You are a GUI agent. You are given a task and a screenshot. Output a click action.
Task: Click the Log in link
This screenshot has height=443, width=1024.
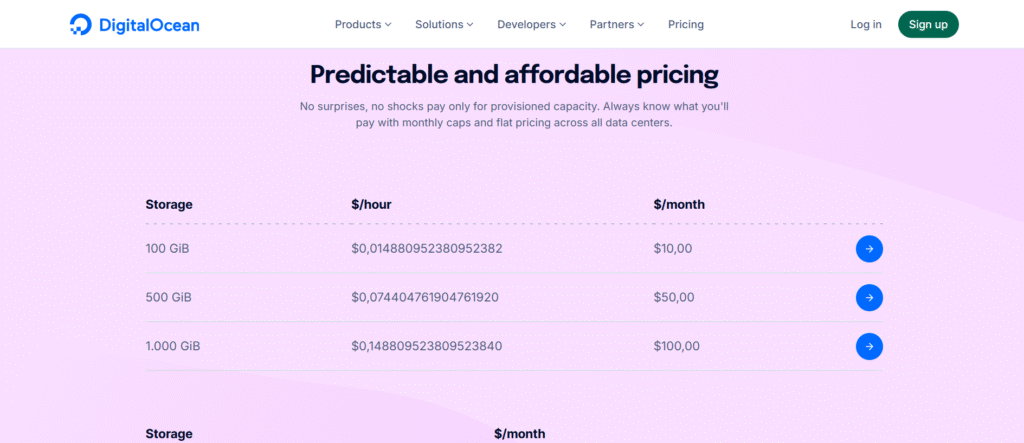coord(865,24)
